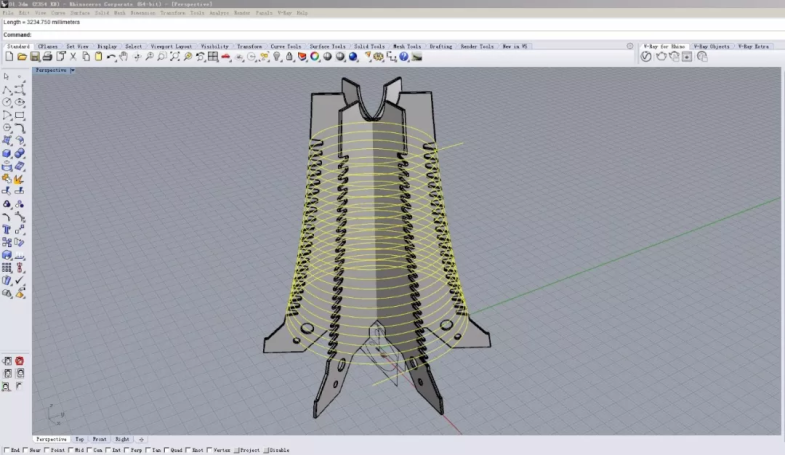Click the Cut scissors icon
This screenshot has height=455, width=785.
74,57
